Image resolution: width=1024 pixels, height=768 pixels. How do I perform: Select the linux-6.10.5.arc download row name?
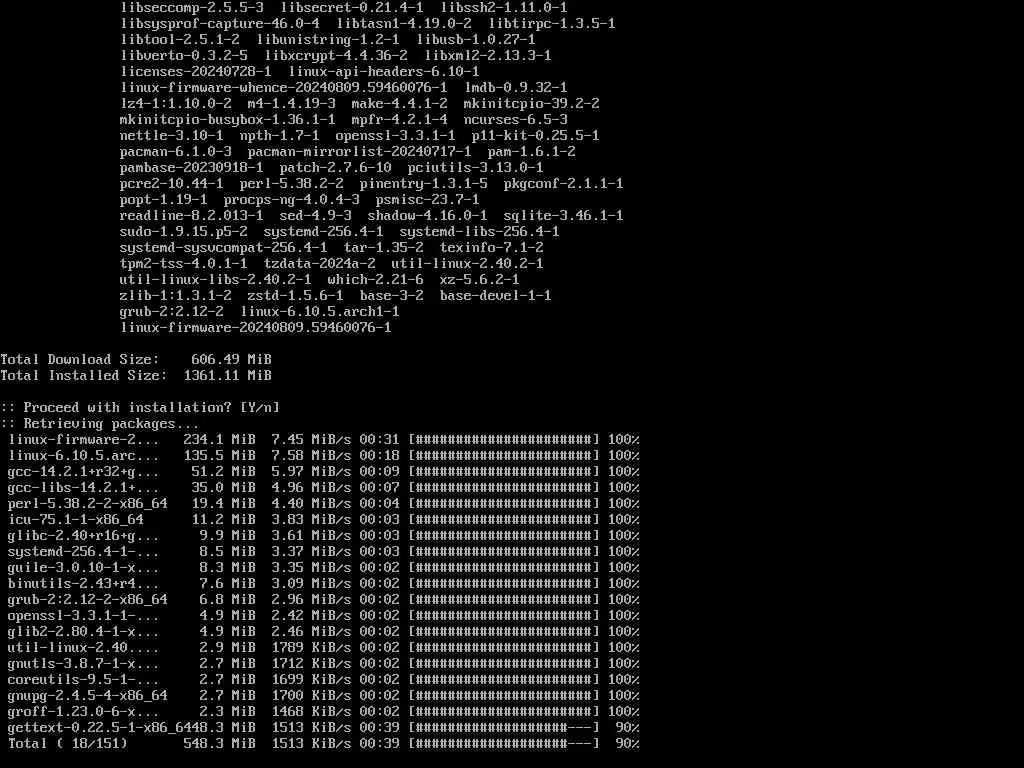click(x=84, y=456)
